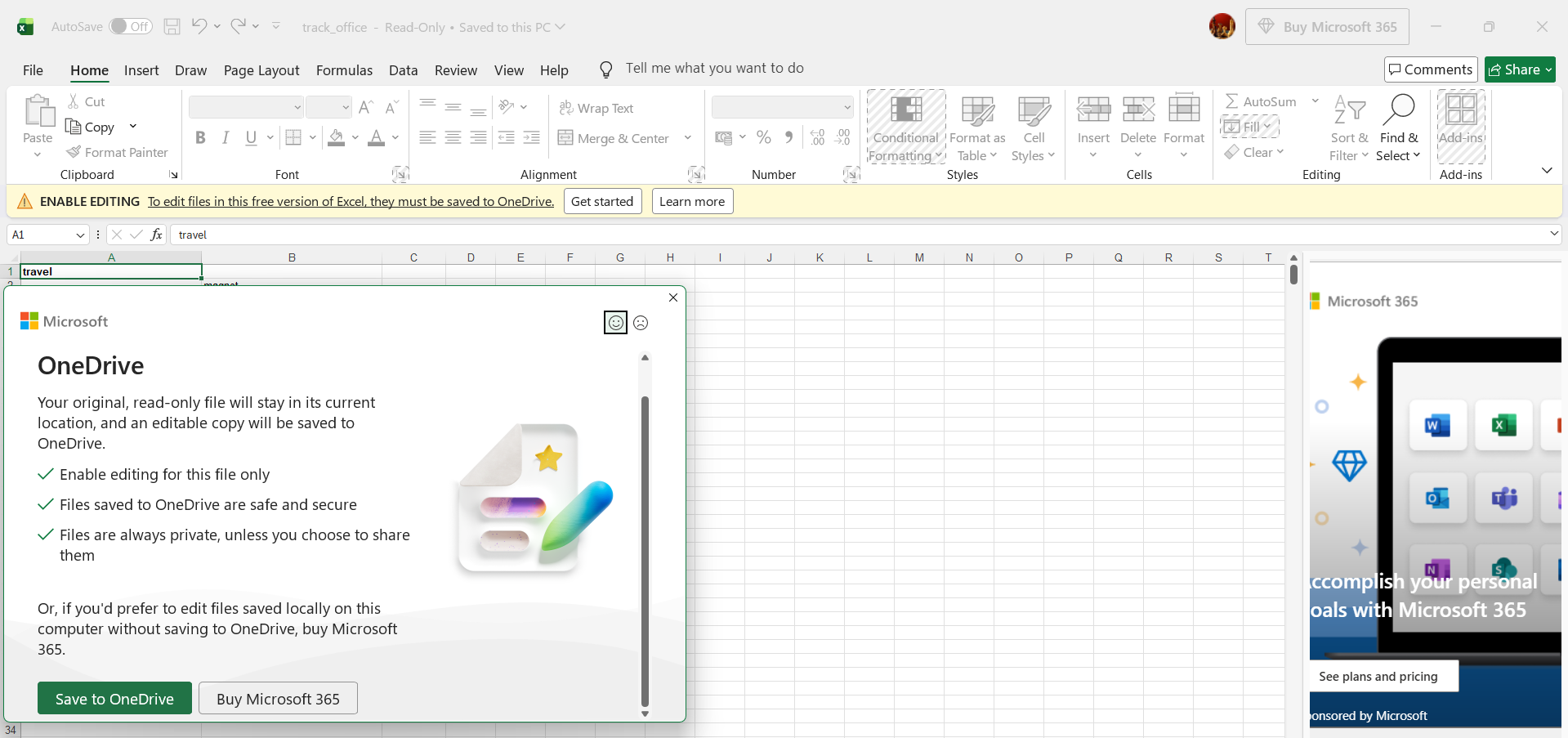Click Save to OneDrive button

(x=114, y=699)
